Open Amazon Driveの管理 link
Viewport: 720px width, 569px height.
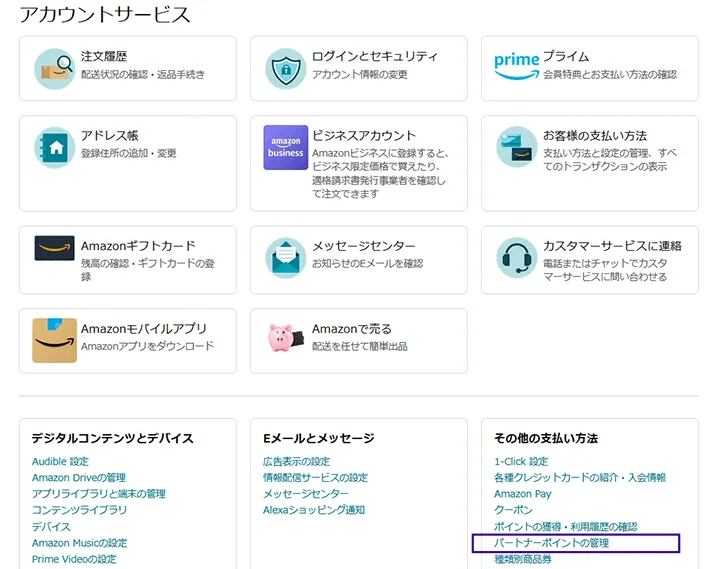(79, 478)
